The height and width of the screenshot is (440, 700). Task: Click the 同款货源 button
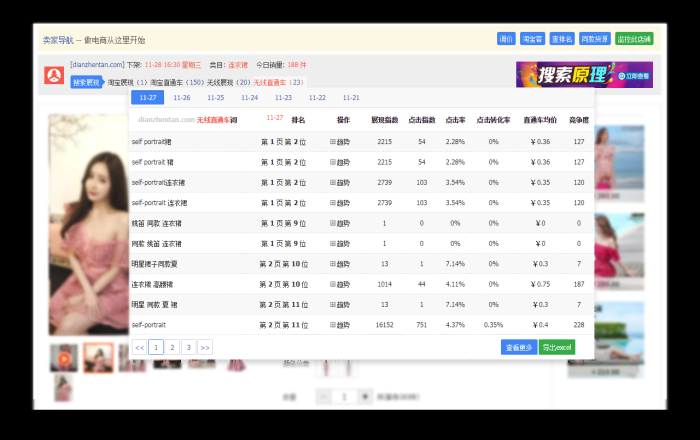click(x=595, y=39)
